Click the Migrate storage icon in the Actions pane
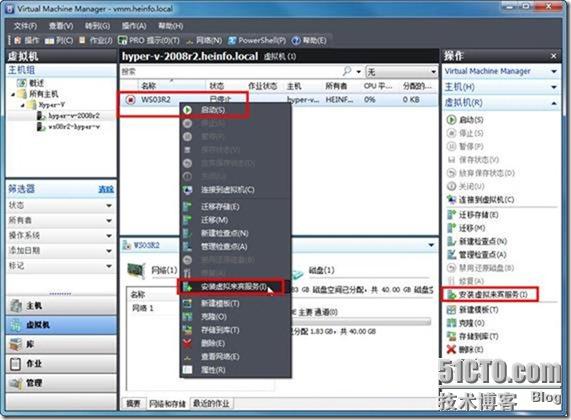571x420 pixels. coord(451,215)
